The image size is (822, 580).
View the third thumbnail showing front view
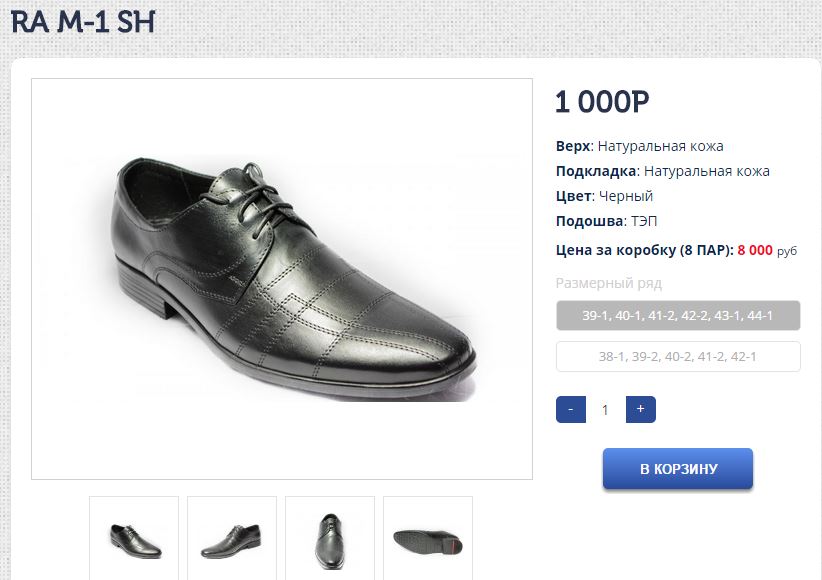pos(330,538)
